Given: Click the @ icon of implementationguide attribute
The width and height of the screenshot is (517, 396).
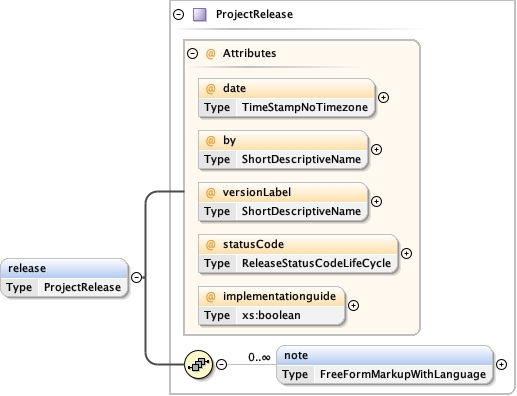Looking at the screenshot, I should (x=210, y=297).
